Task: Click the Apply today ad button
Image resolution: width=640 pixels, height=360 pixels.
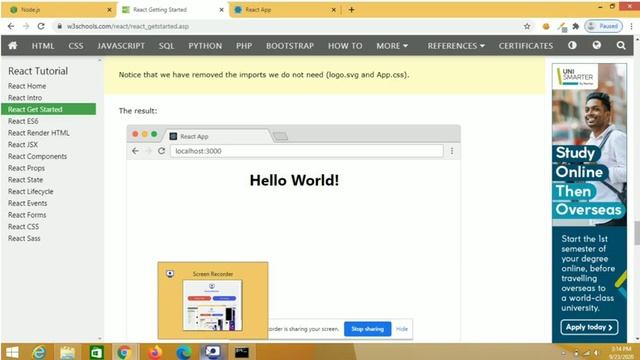Action: [589, 327]
